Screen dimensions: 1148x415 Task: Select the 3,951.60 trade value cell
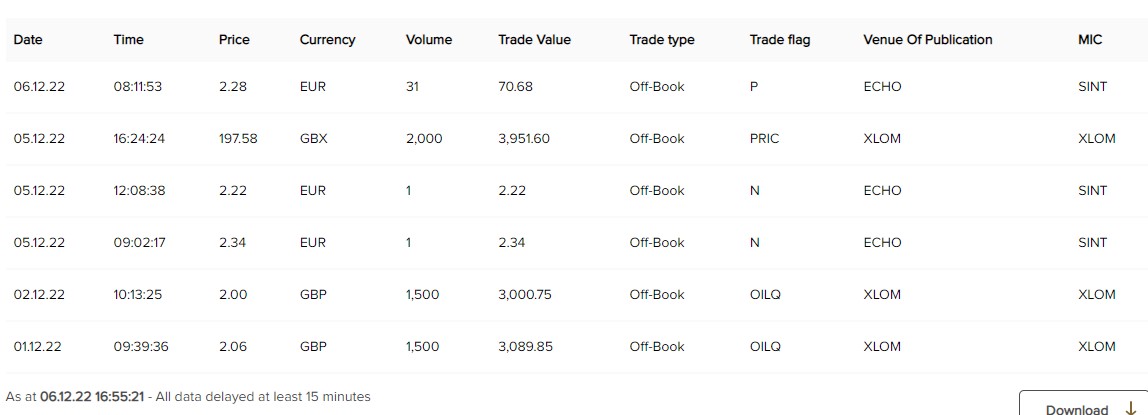click(x=524, y=139)
